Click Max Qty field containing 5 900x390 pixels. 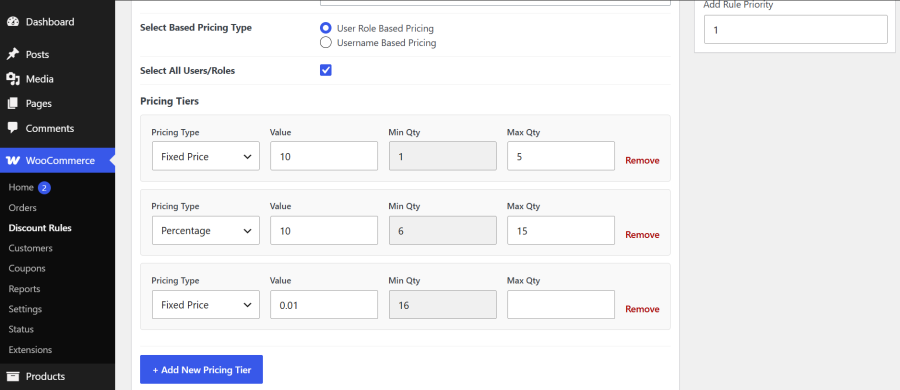561,156
